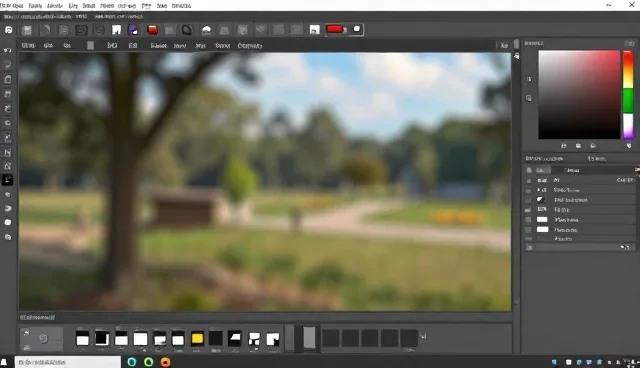Click the round white icon at toolbar's far left
The width and height of the screenshot is (640, 368).
coord(9,30)
